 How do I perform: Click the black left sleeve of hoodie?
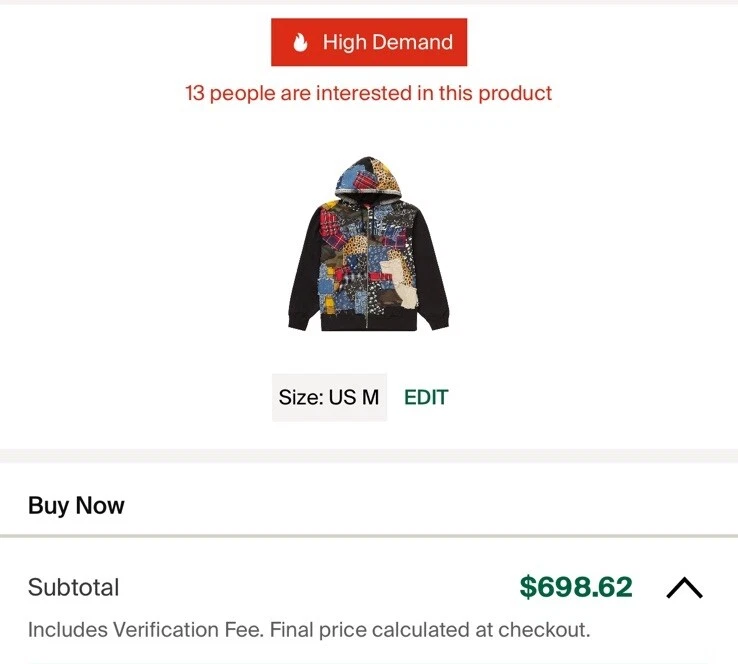point(304,271)
